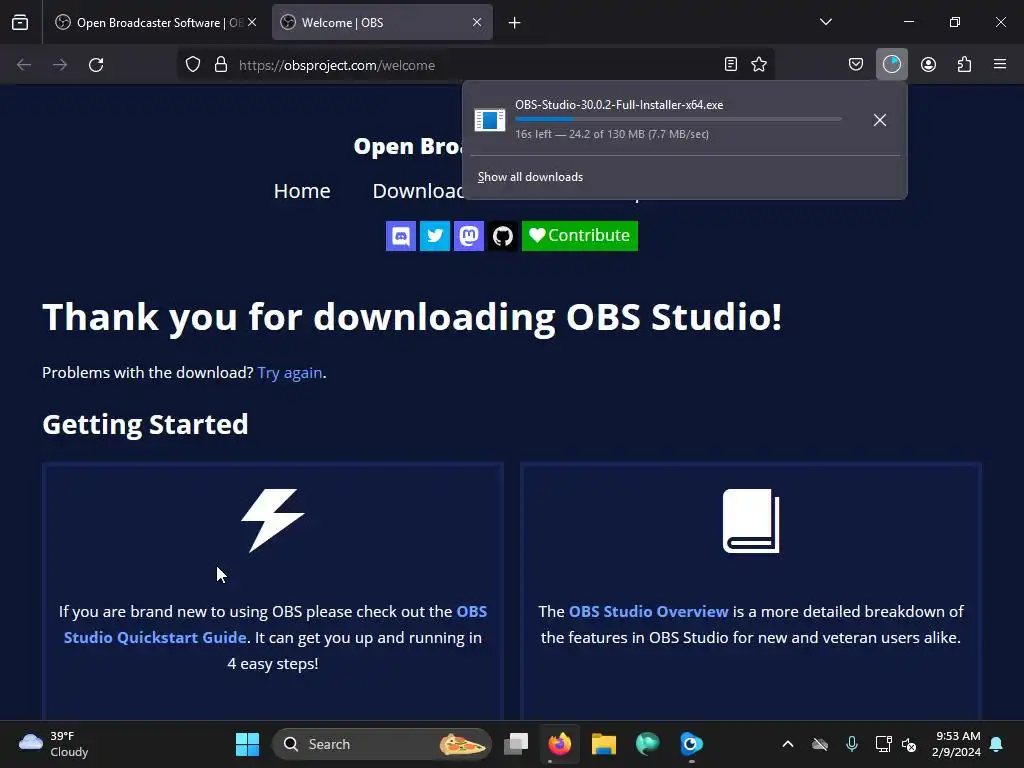1024x768 pixels.
Task: Close the Welcome | OBS tab
Action: click(477, 22)
